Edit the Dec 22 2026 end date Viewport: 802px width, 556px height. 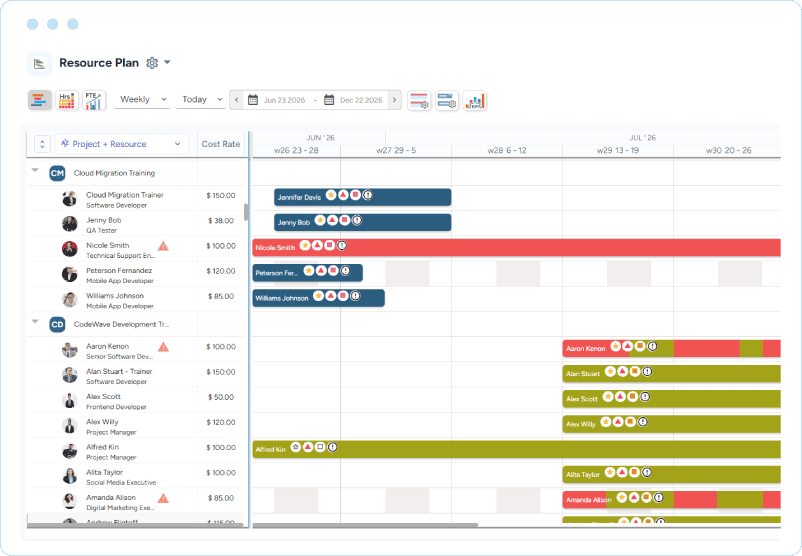(361, 100)
